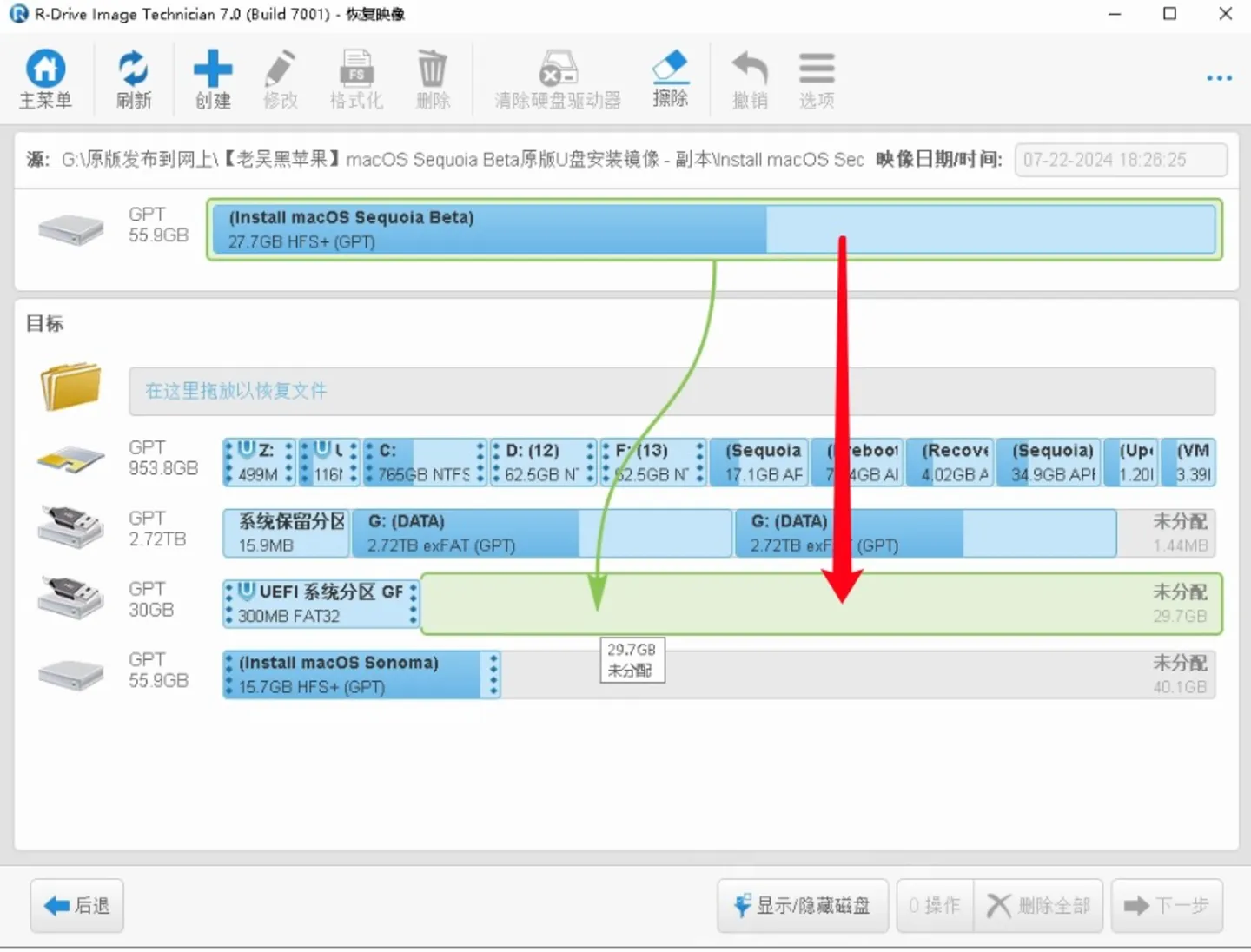Open the 选项 (Options) icon

(x=815, y=78)
